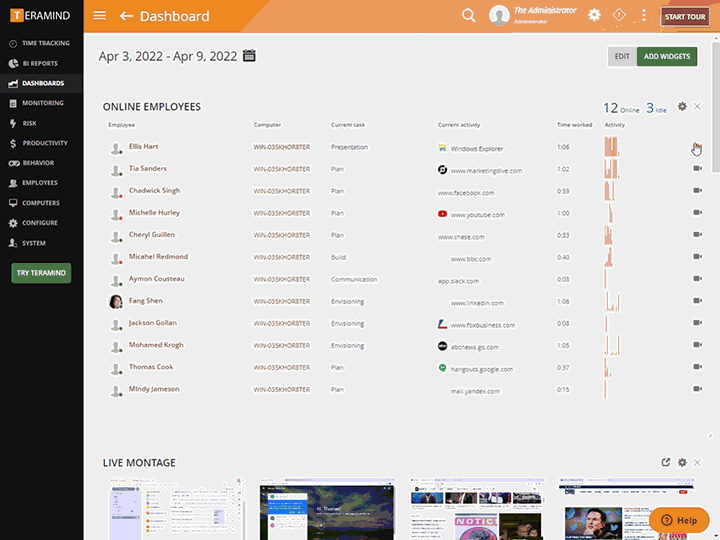Viewport: 720px width, 540px height.
Task: Open the vertical three-dot more menu
Action: point(643,16)
